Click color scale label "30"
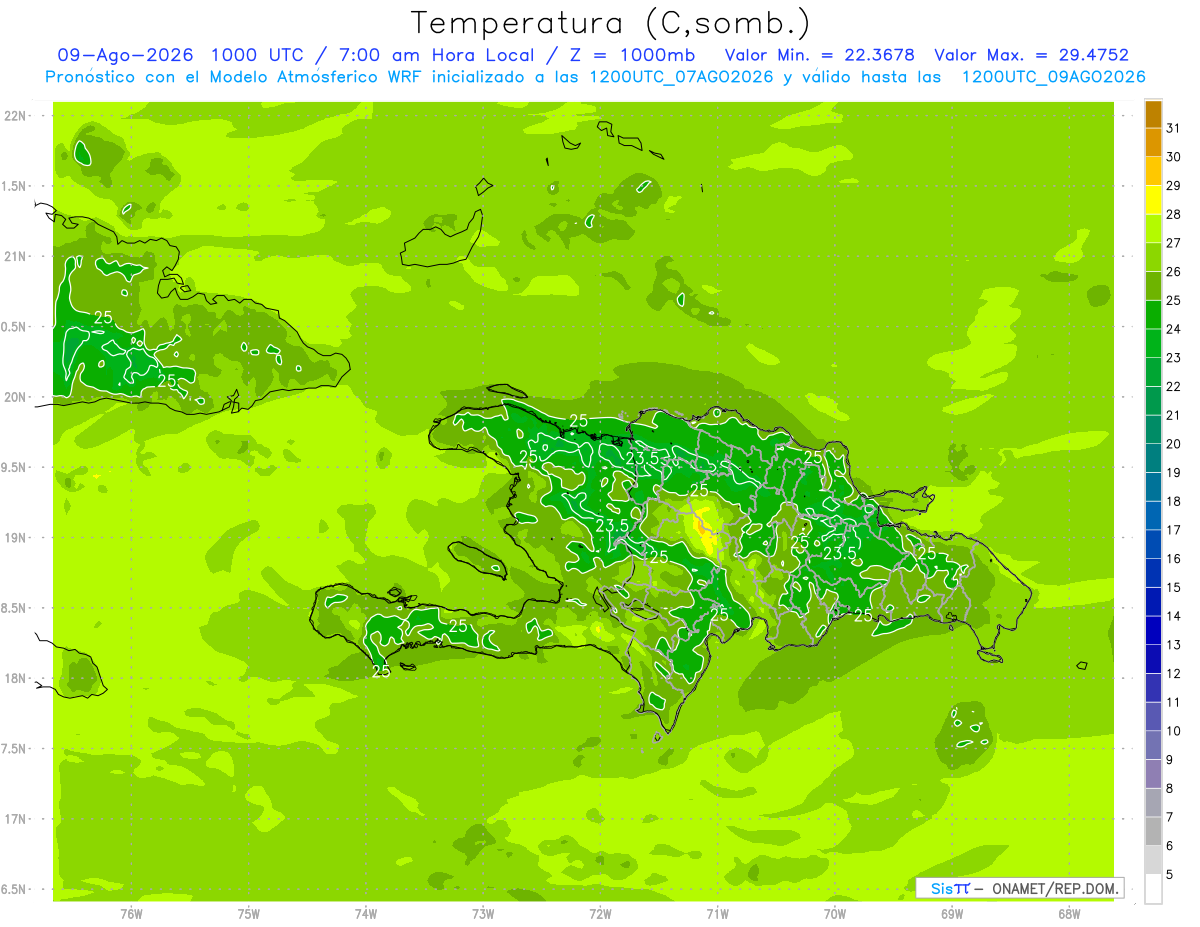The height and width of the screenshot is (927, 1200). (1173, 156)
